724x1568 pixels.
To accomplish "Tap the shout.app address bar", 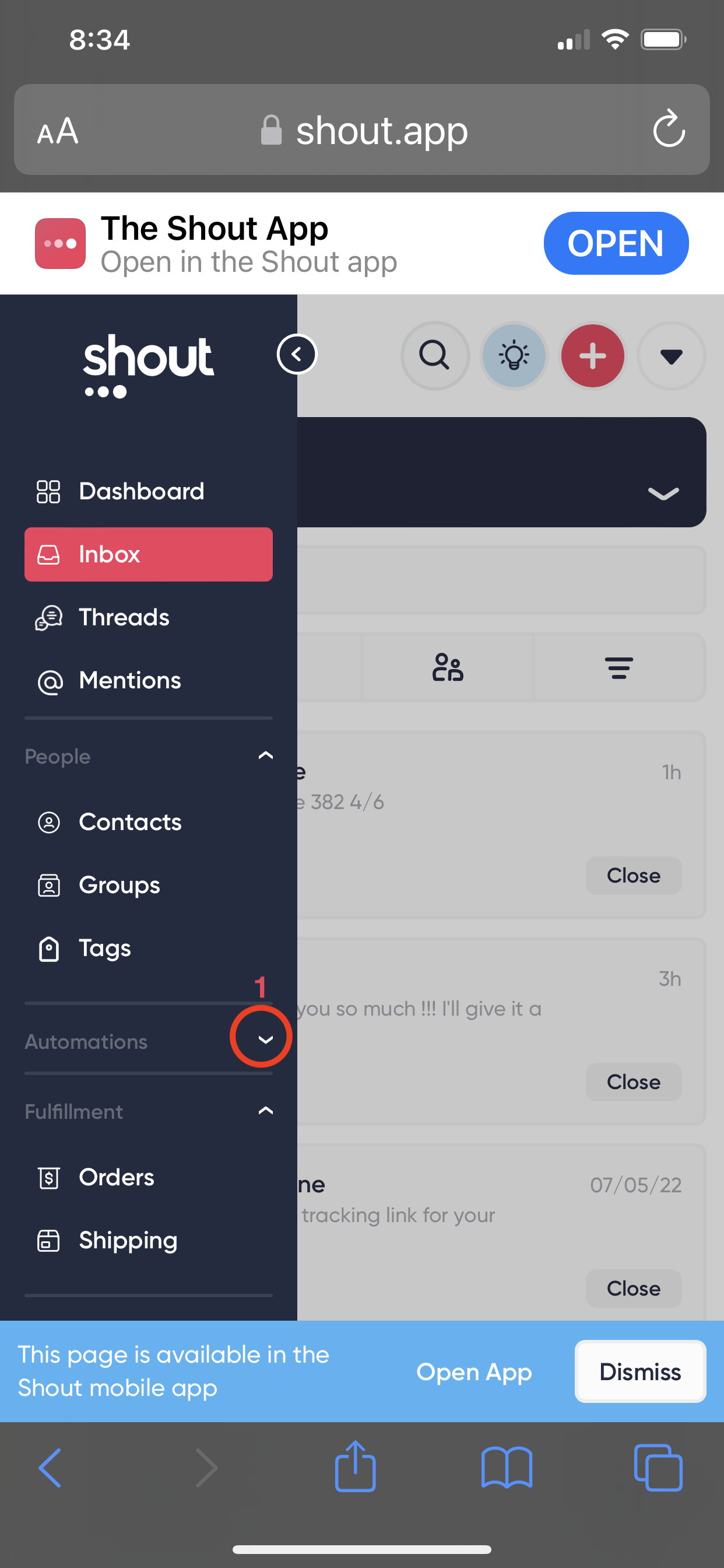I will [362, 129].
